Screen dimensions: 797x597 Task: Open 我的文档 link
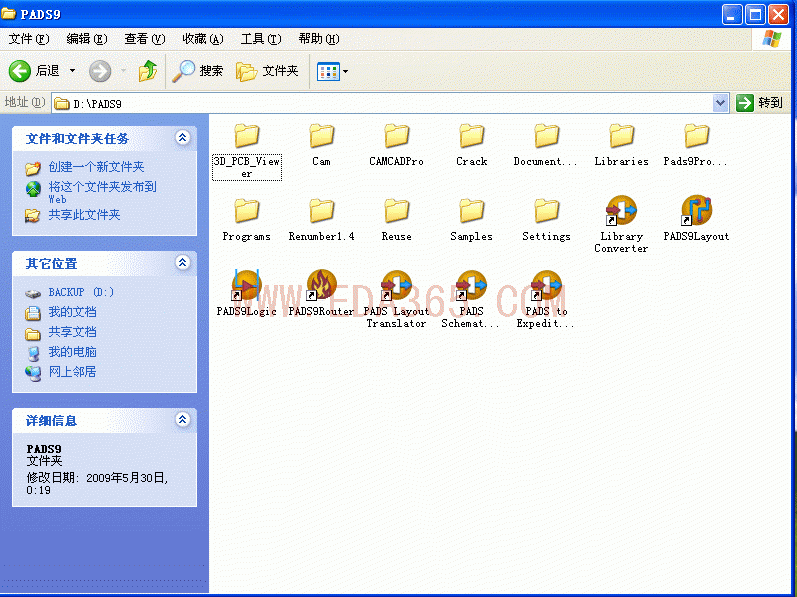click(72, 312)
